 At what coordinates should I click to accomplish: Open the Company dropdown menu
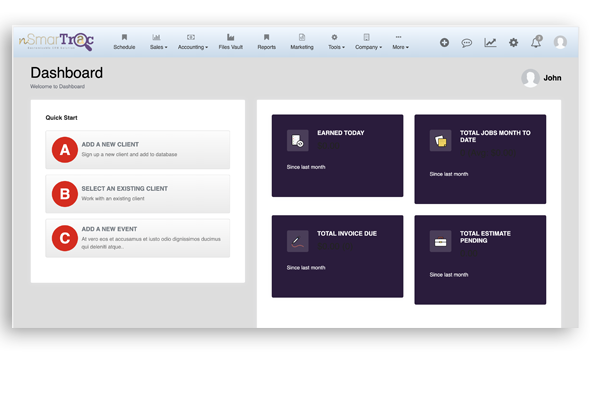click(x=367, y=42)
